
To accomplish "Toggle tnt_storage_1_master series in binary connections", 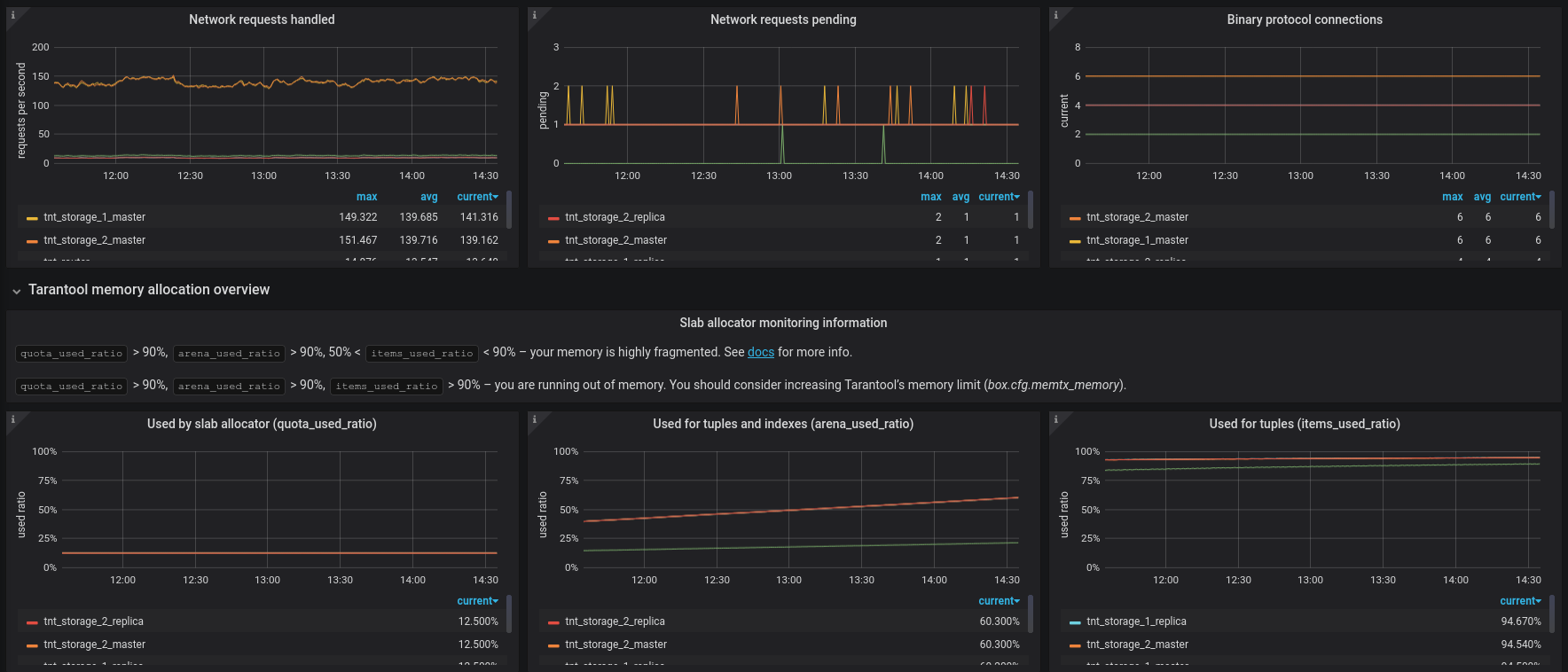I will (1137, 240).
